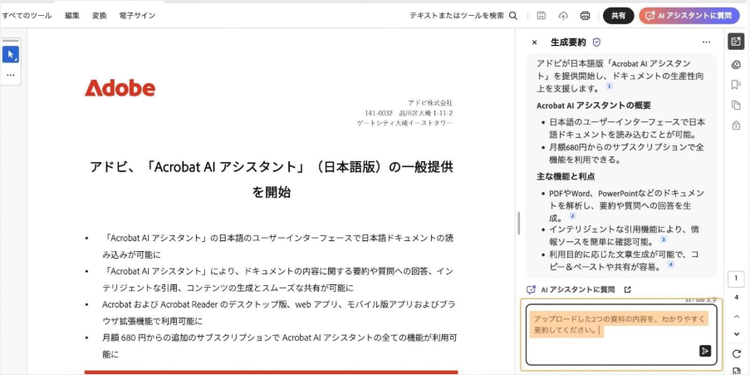This screenshot has width=750, height=375.
Task: Open the すべてのツール menu
Action: 27,16
